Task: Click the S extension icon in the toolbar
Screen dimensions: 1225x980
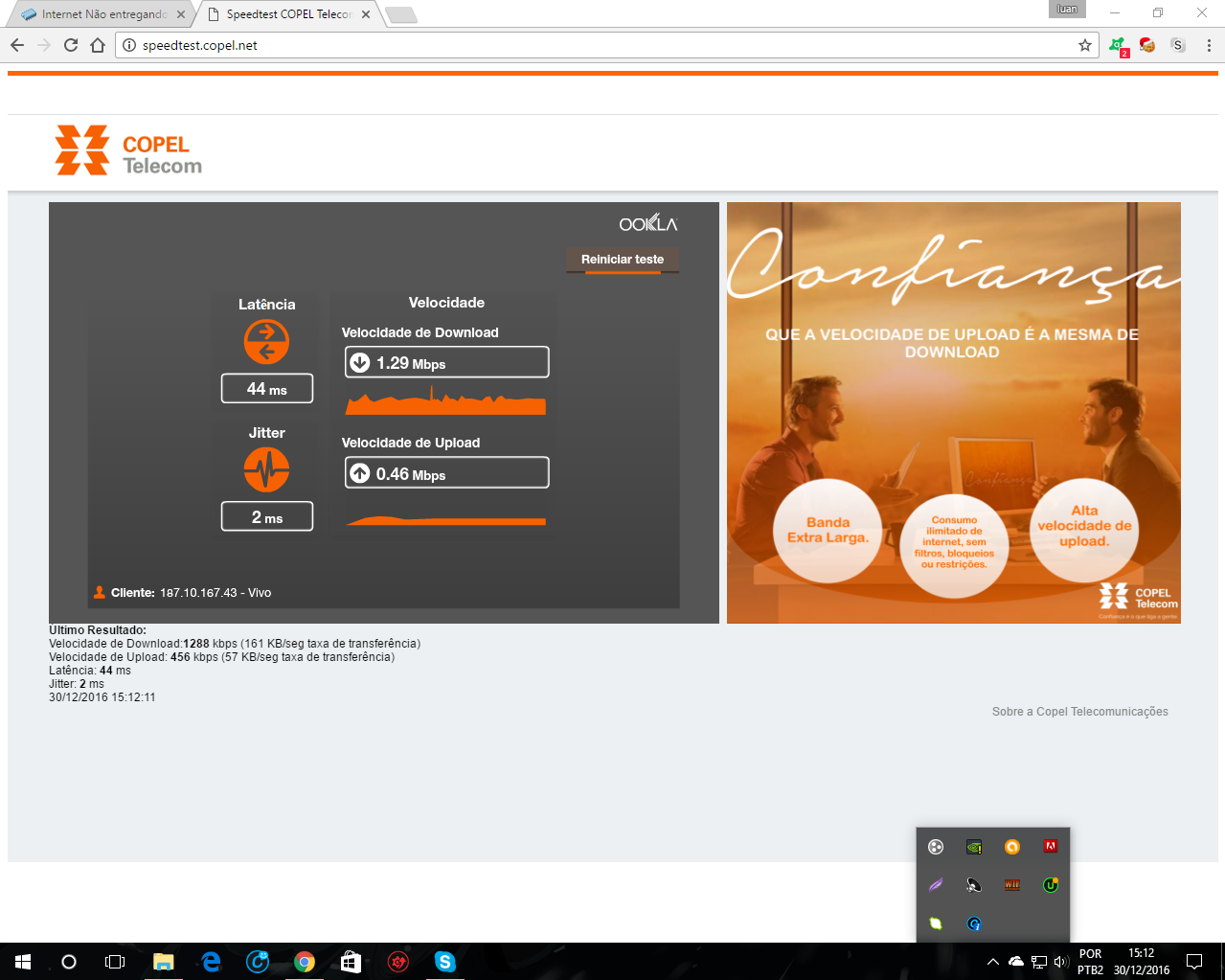Action: click(x=1178, y=45)
